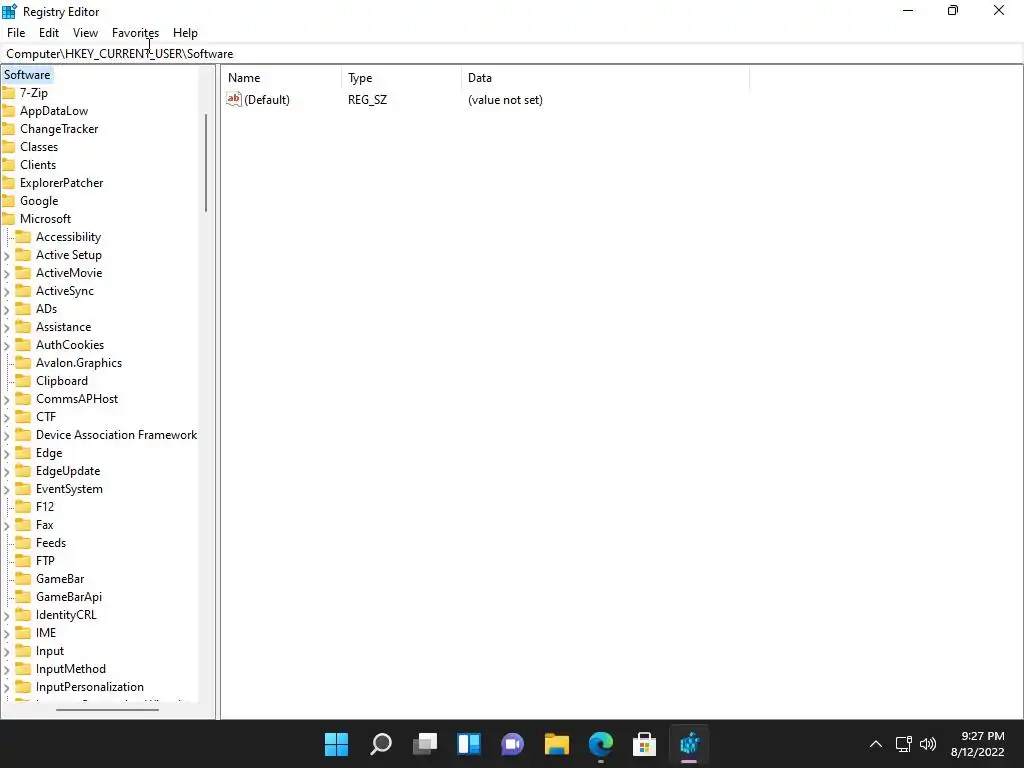Click the FTP key folder icon

pyautogui.click(x=23, y=560)
